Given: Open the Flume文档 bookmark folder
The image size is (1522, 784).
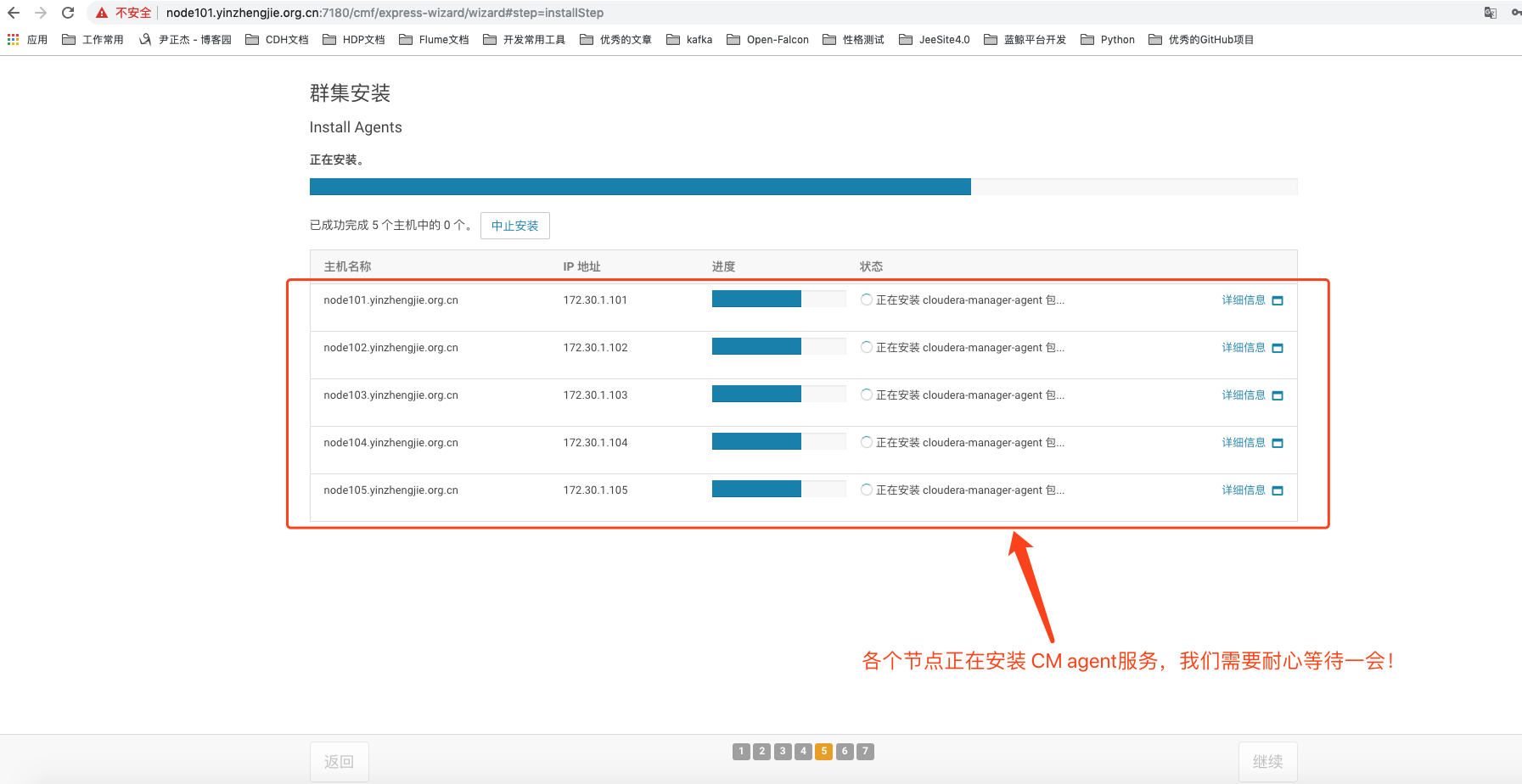Looking at the screenshot, I should click(x=434, y=39).
